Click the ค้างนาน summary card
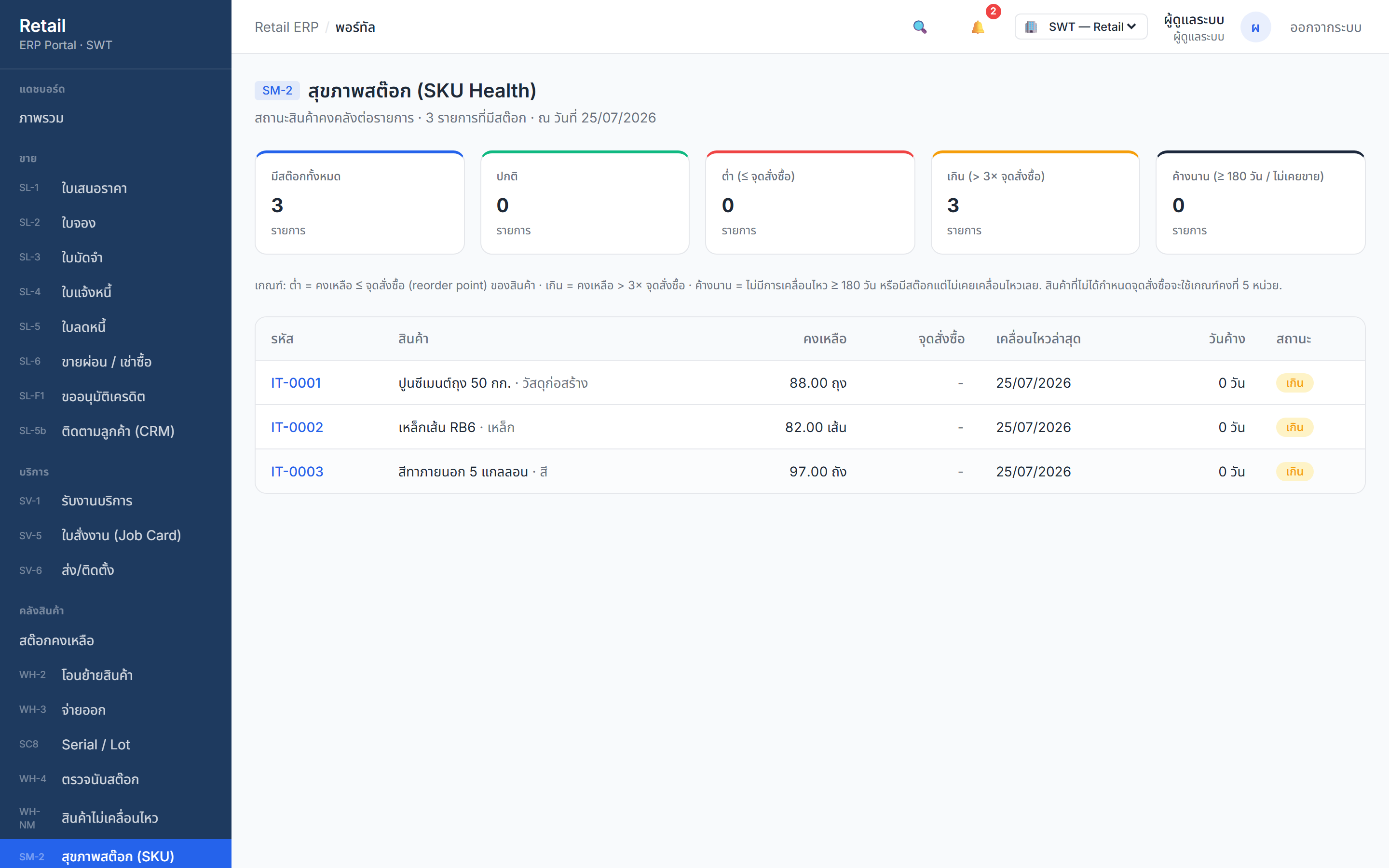1389x868 pixels. tap(1260, 203)
